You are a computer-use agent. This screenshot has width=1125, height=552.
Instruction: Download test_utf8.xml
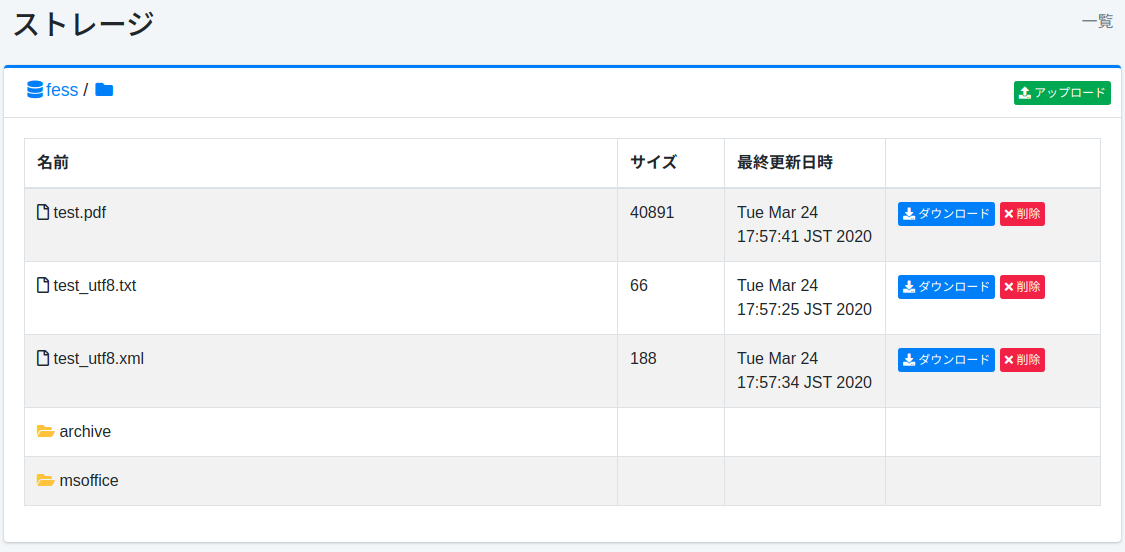[946, 360]
